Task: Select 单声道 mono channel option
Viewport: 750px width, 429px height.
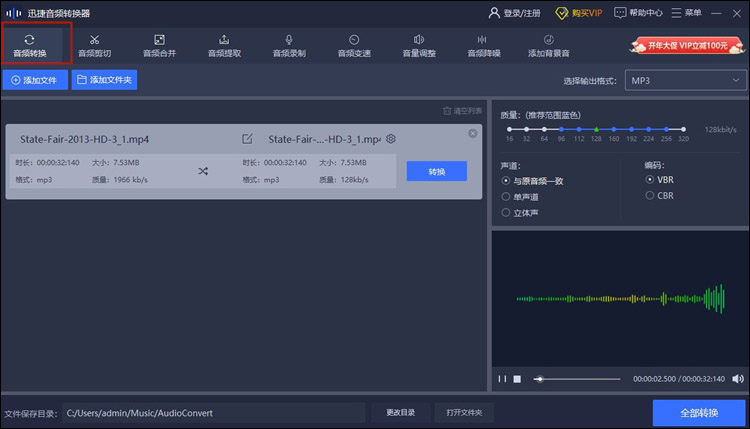Action: coord(520,197)
